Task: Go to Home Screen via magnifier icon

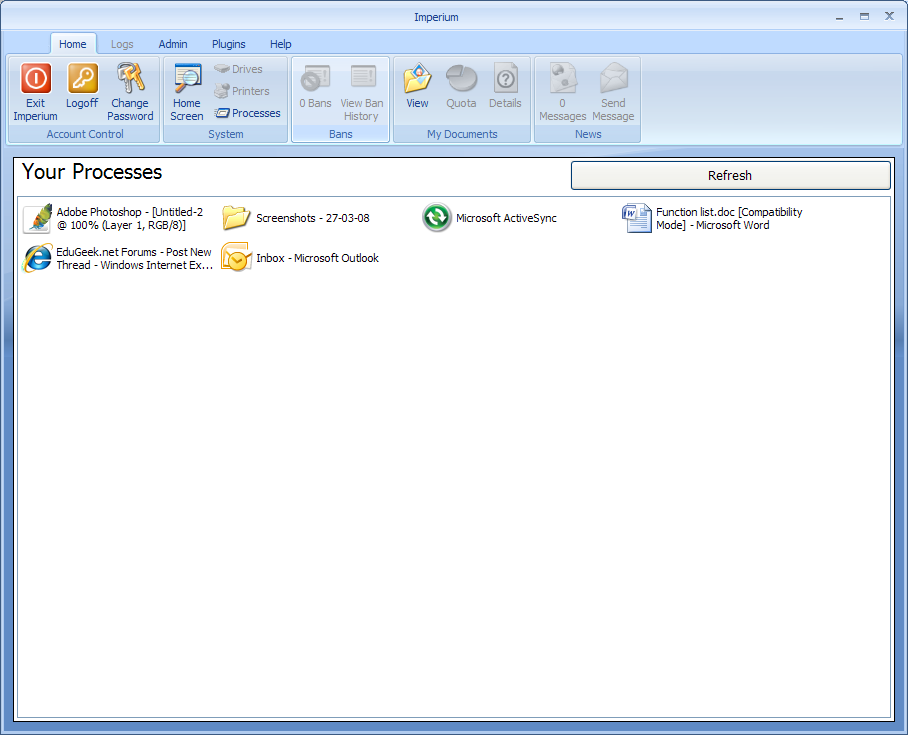Action: click(187, 78)
